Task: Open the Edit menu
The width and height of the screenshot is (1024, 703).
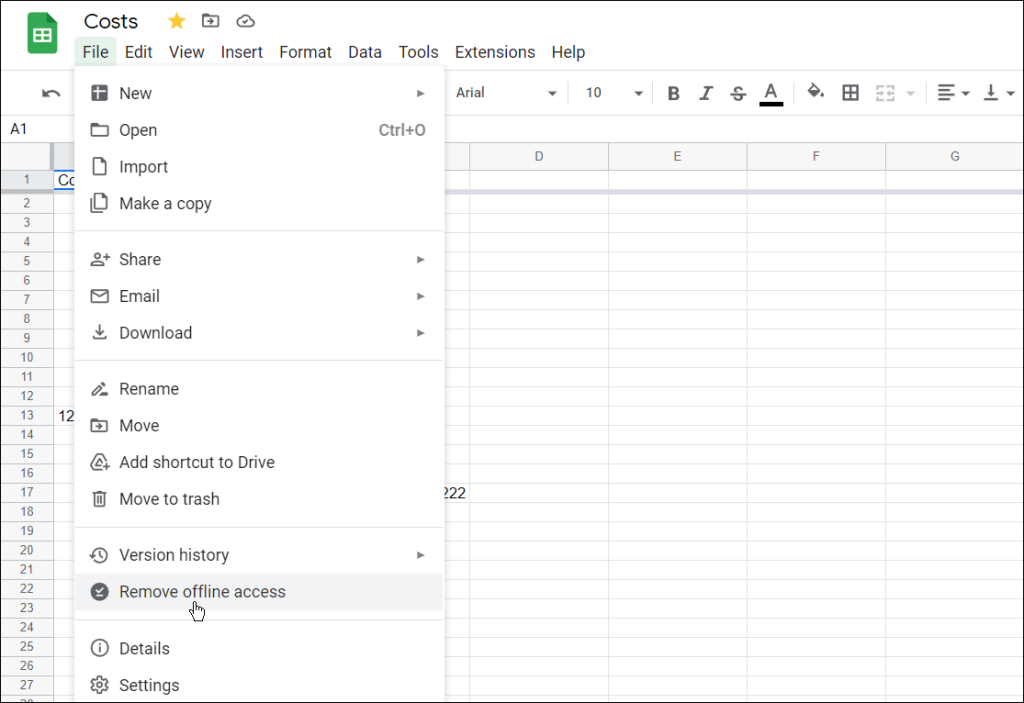Action: pos(138,52)
